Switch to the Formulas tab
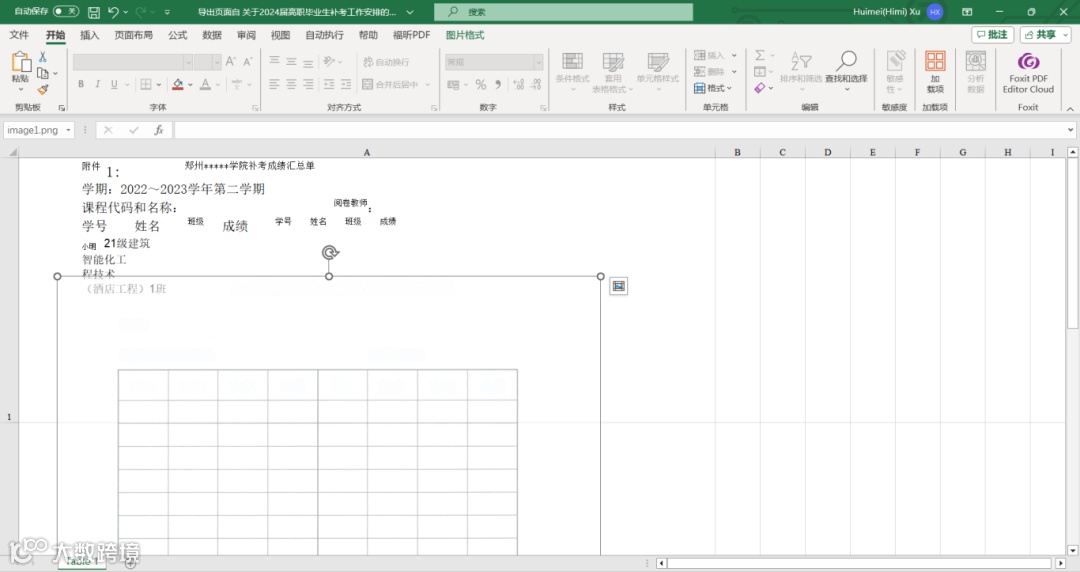Image resolution: width=1080 pixels, height=572 pixels. pyautogui.click(x=178, y=35)
